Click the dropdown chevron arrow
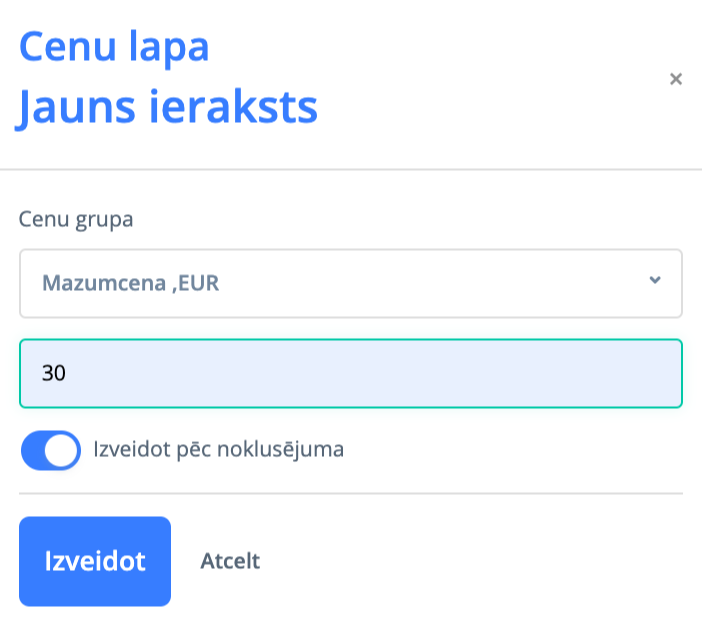 pyautogui.click(x=655, y=281)
